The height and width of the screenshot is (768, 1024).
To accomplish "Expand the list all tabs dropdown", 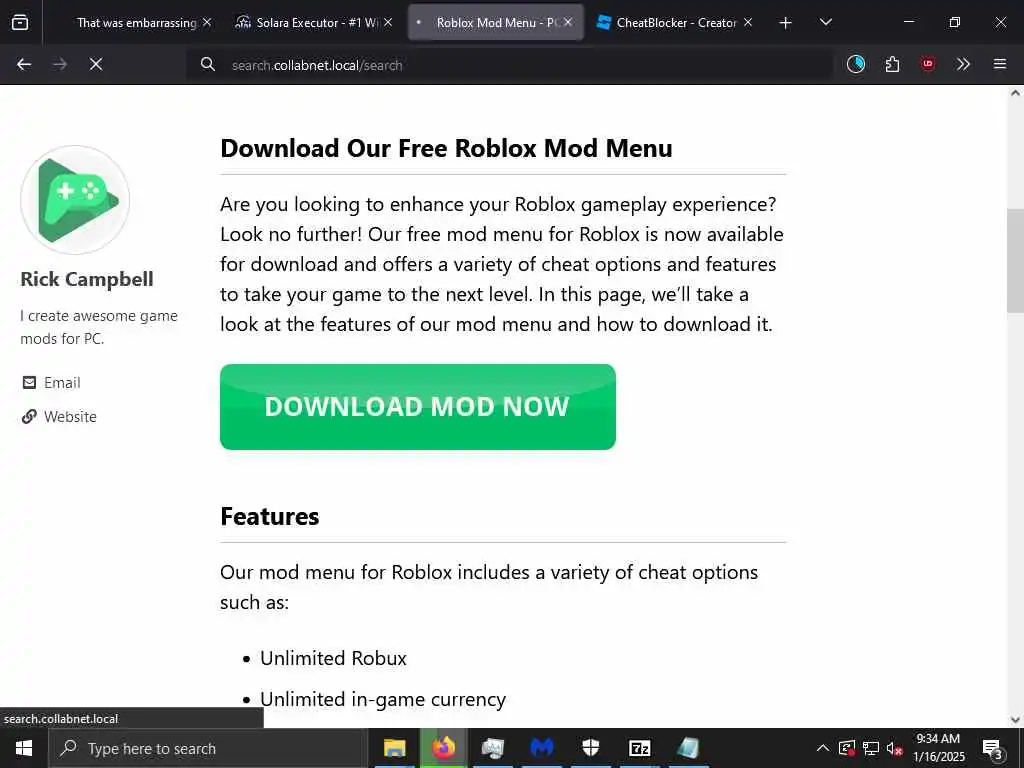I will (825, 22).
